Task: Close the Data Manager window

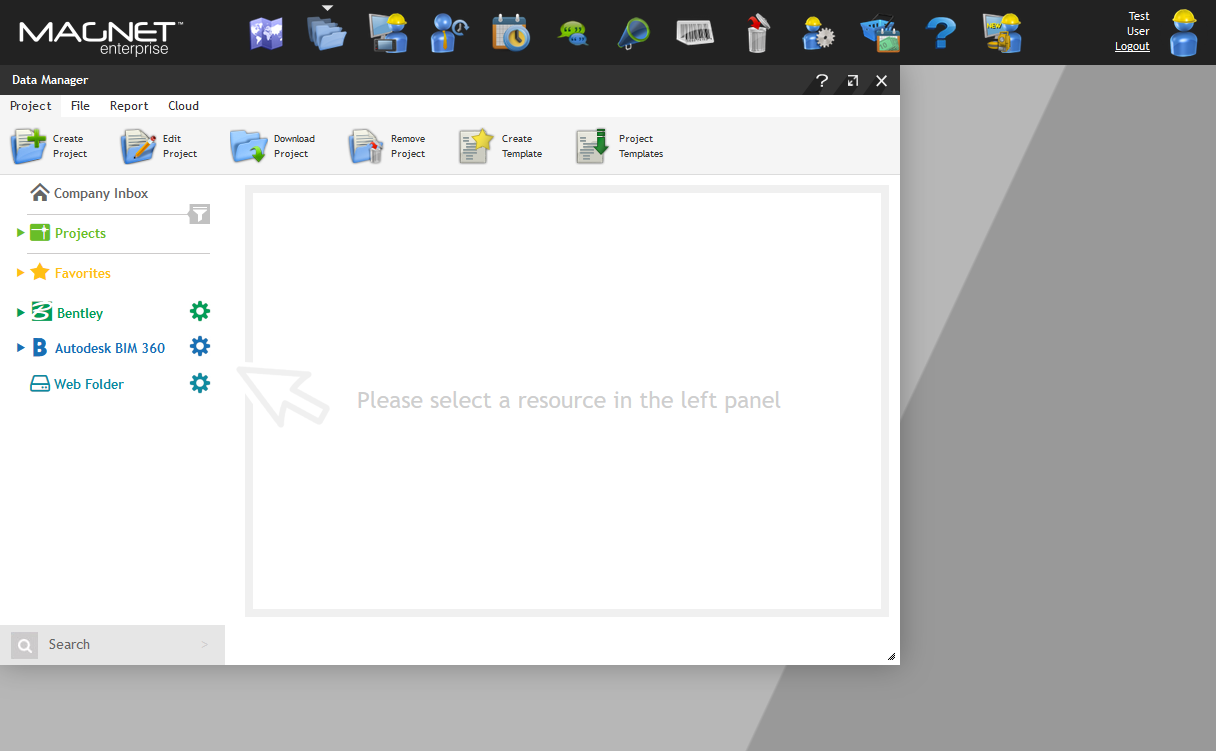Action: (881, 81)
